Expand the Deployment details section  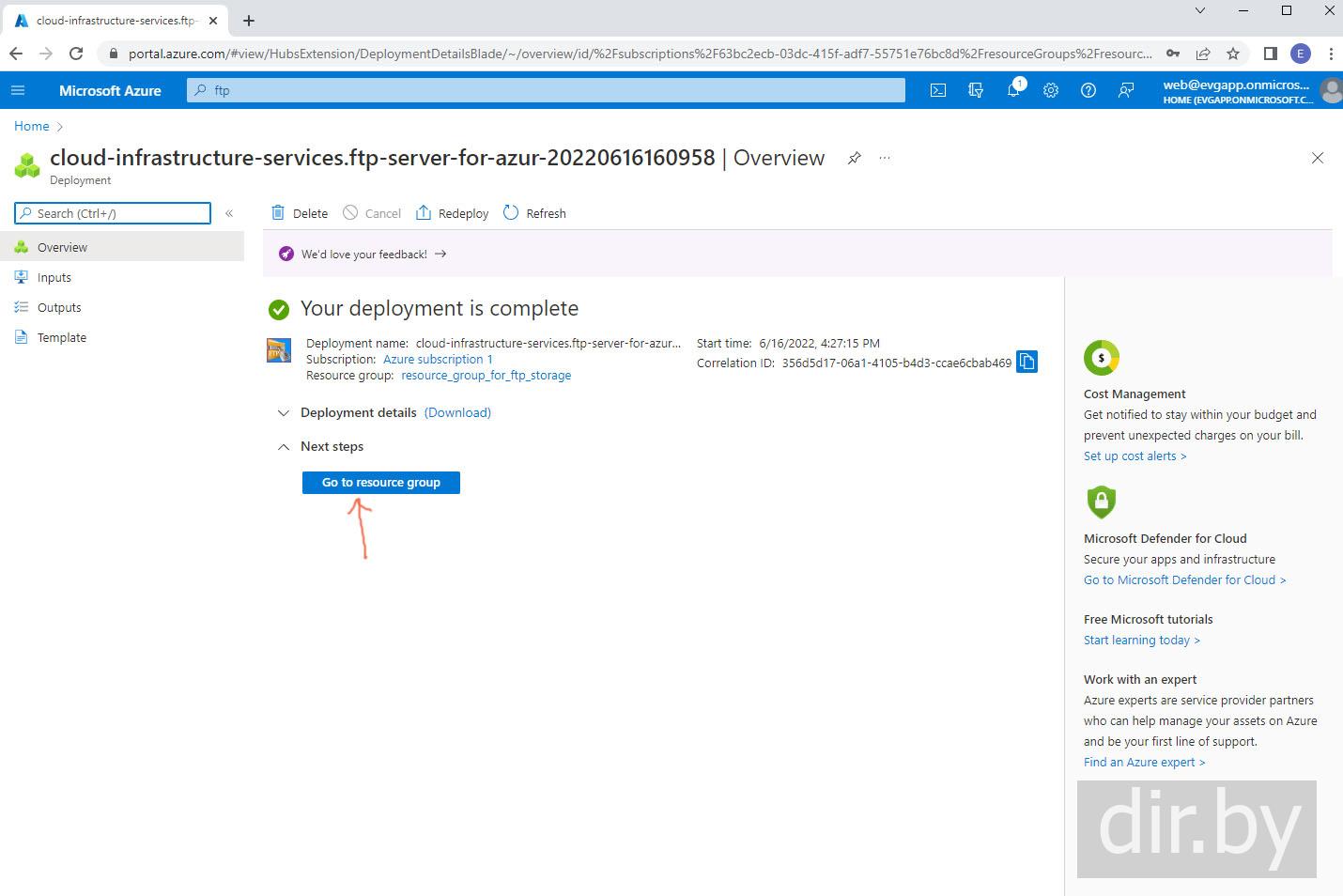284,413
